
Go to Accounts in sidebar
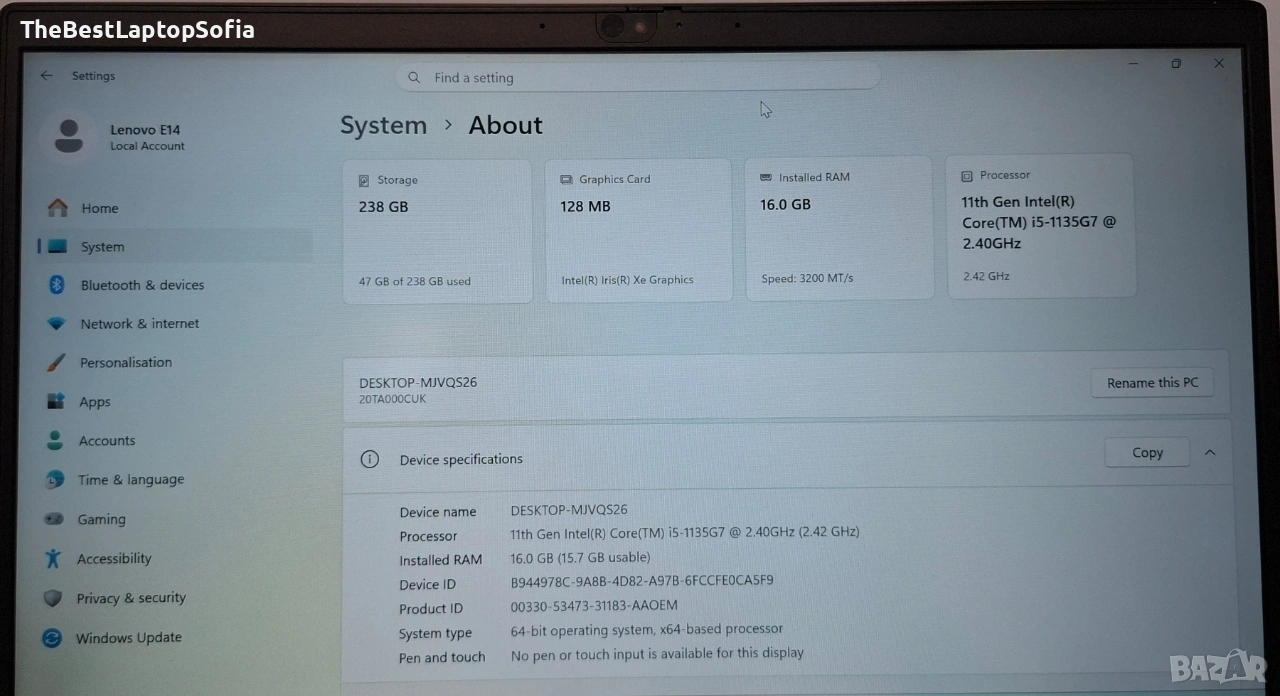coord(106,441)
